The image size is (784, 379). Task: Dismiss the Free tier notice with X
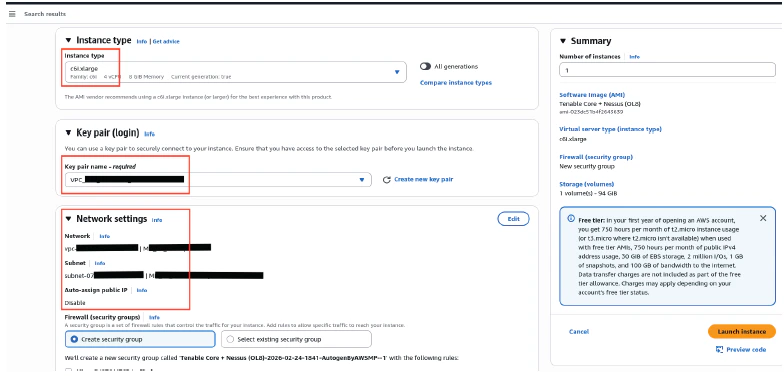(762, 218)
